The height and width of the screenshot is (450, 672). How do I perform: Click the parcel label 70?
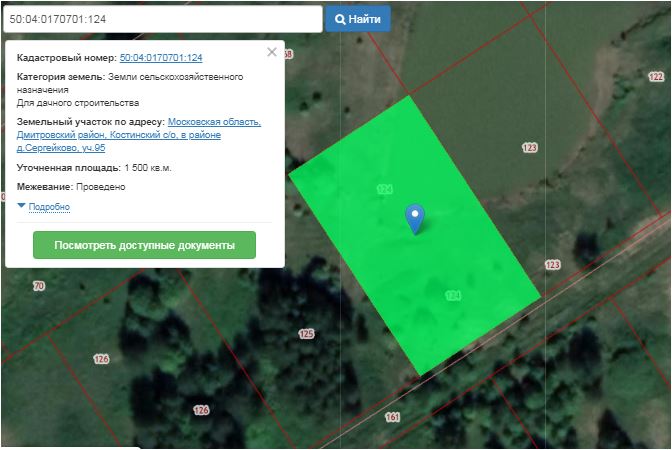coord(39,286)
